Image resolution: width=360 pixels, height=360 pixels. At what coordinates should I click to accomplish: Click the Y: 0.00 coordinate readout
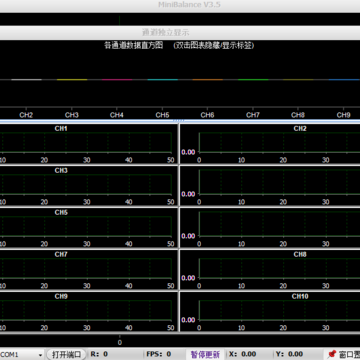[289, 354]
